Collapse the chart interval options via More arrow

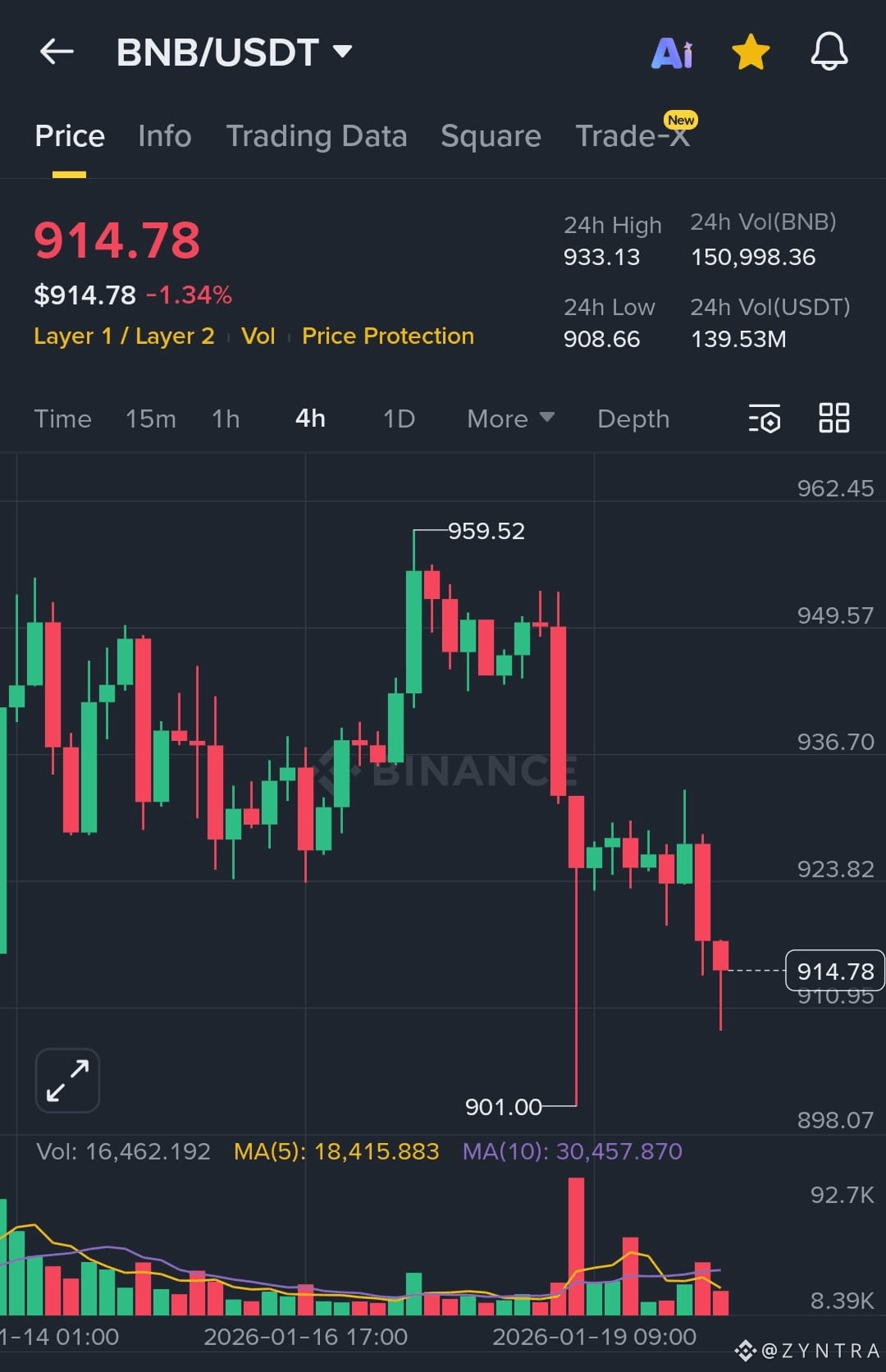pyautogui.click(x=548, y=418)
